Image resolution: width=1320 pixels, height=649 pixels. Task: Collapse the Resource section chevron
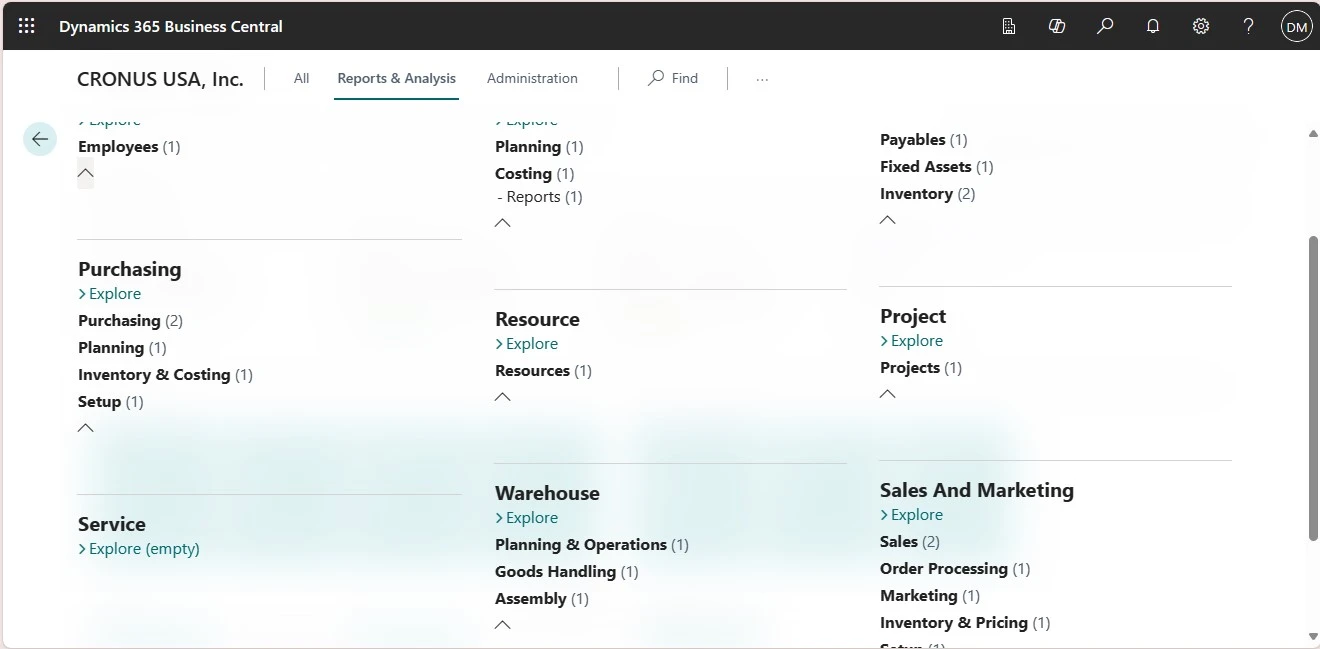coord(503,397)
